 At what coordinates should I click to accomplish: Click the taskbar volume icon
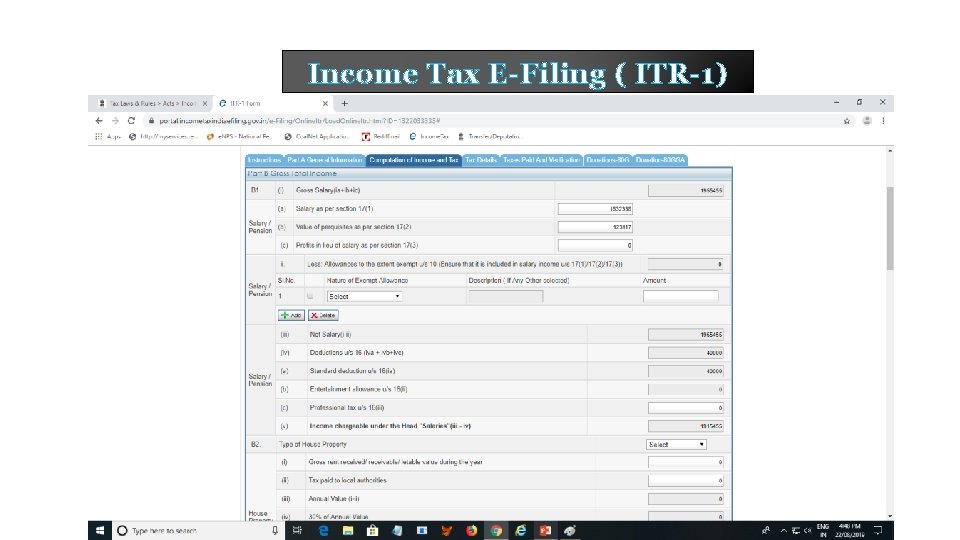(x=807, y=531)
